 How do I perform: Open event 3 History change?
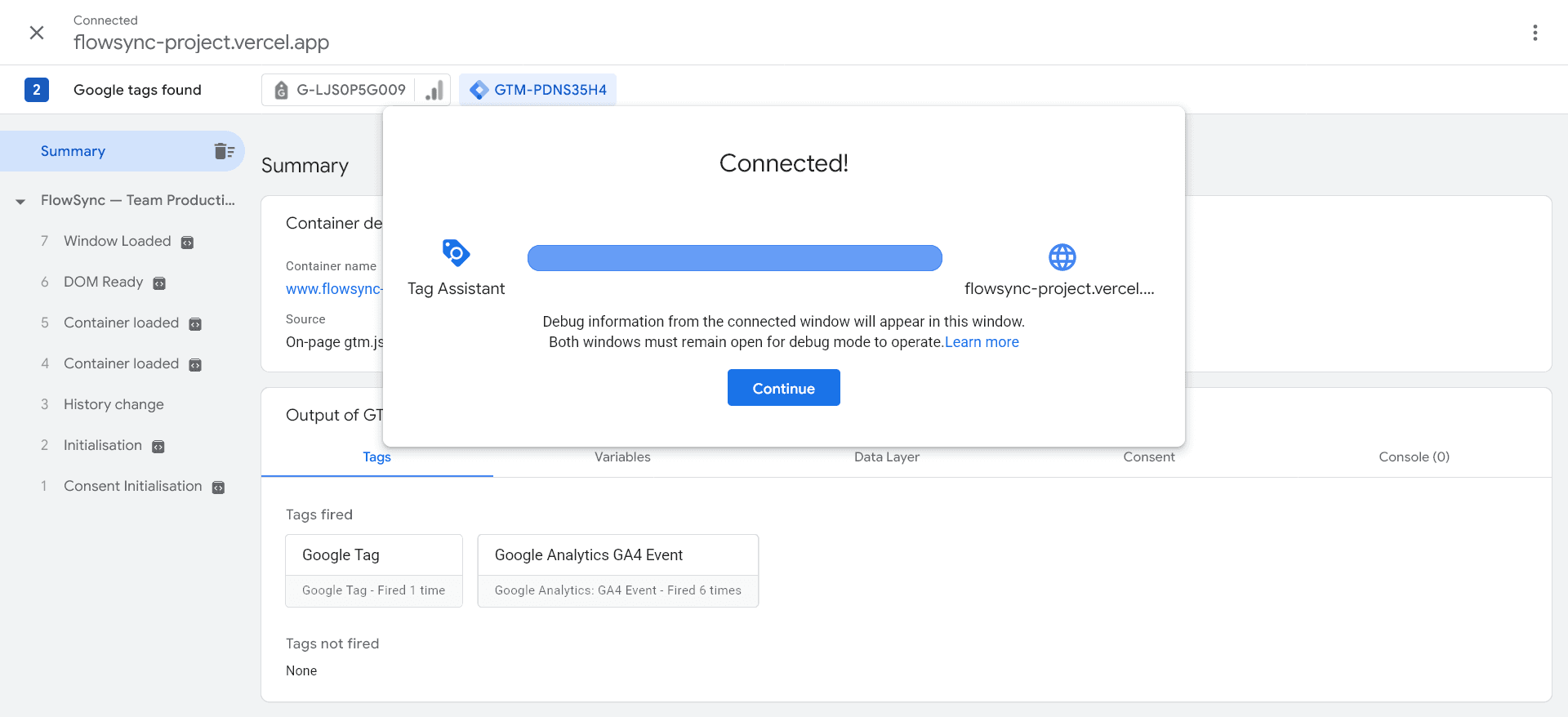pyautogui.click(x=114, y=404)
